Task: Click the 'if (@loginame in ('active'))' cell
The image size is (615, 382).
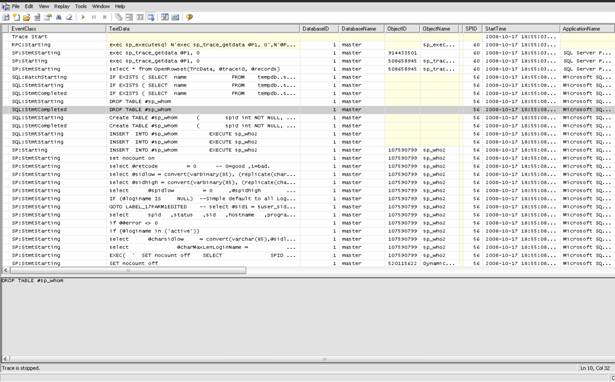Action: point(202,231)
